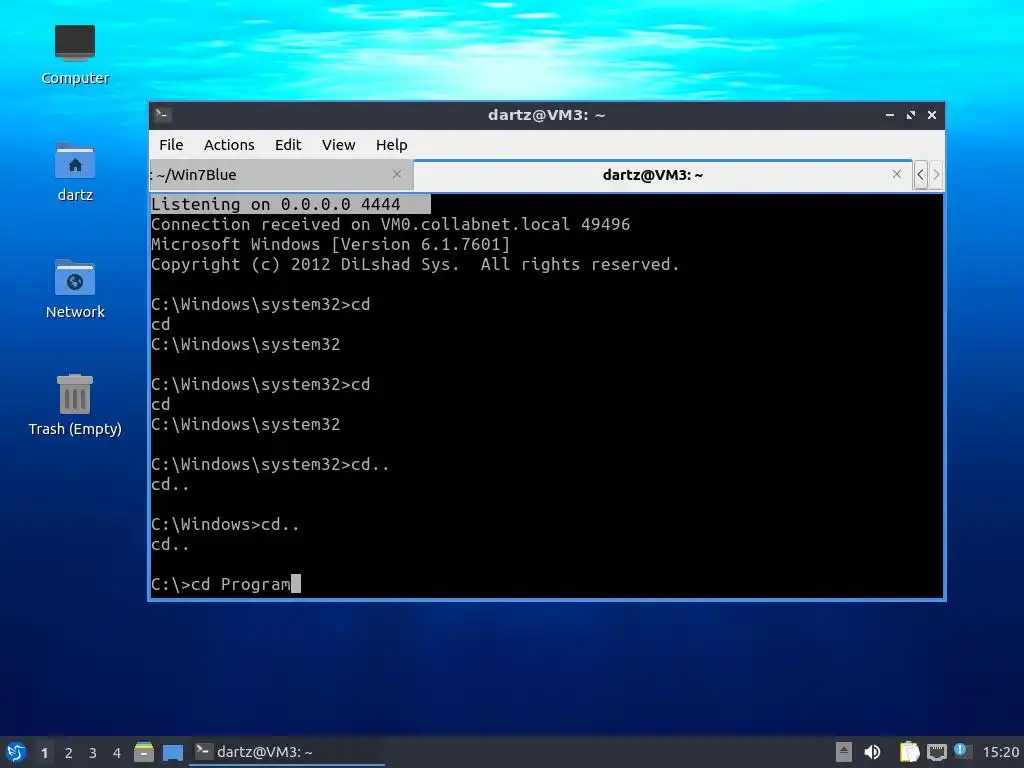Close the dartz@VM3: ~ tab
Screen dimensions: 1024x768
coord(897,174)
